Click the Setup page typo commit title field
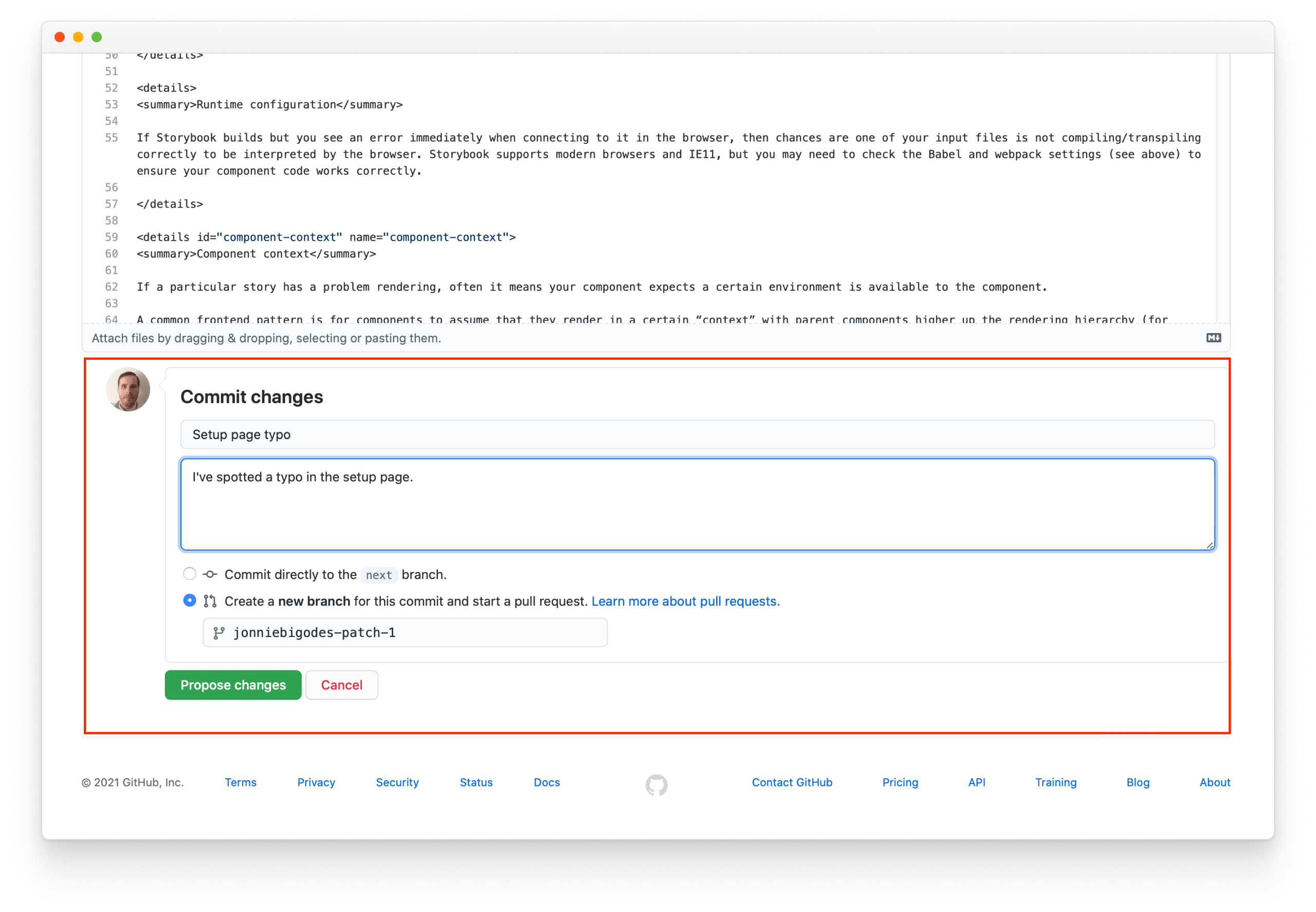Viewport: 1316px width, 912px height. pos(697,434)
